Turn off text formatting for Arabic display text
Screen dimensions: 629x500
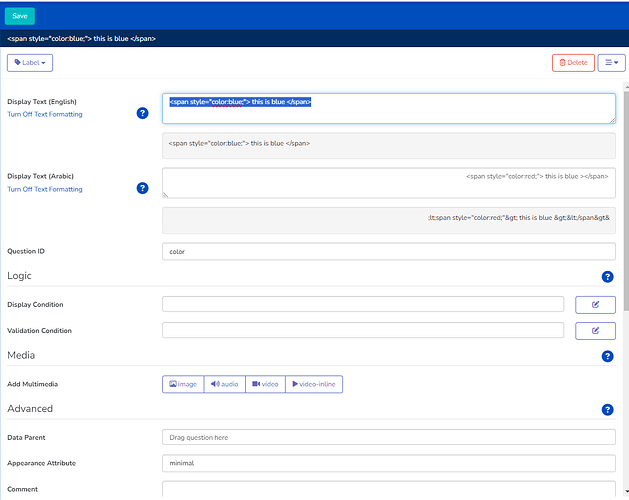coord(45,189)
